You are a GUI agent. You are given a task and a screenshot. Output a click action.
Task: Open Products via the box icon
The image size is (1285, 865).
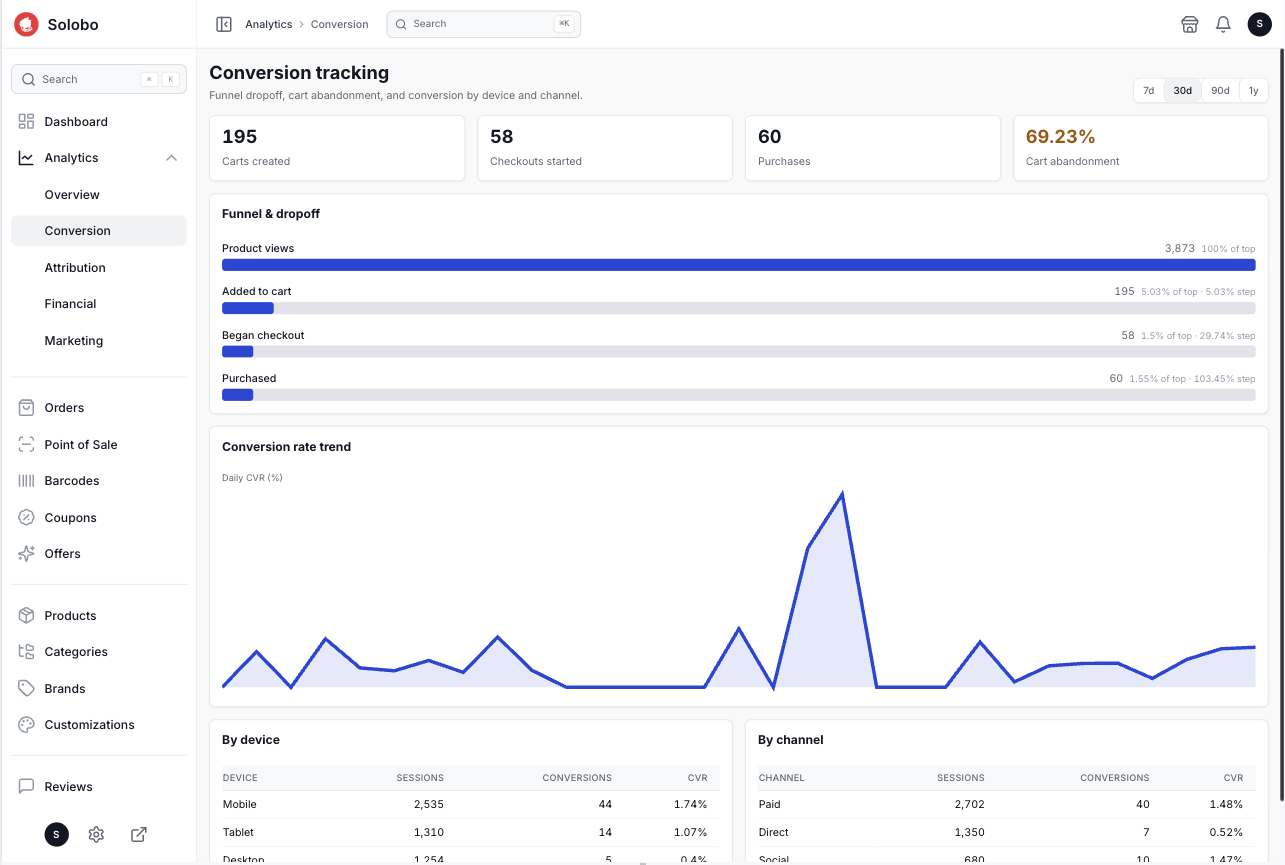point(27,616)
